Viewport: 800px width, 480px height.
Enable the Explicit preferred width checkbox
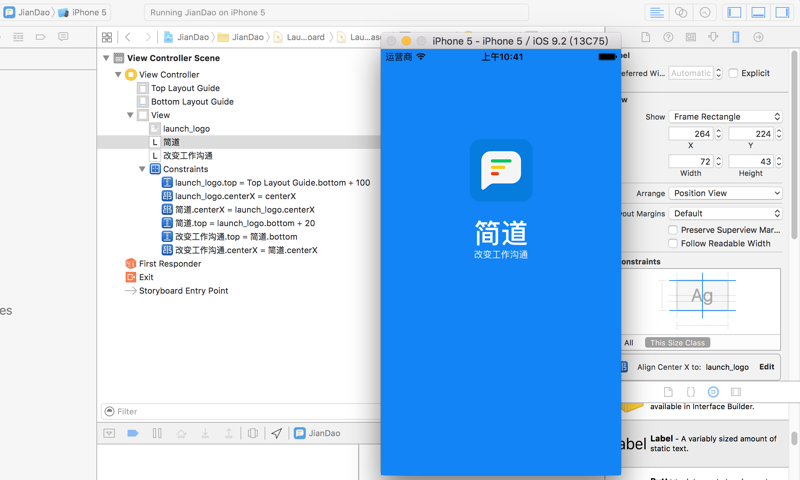pos(733,73)
